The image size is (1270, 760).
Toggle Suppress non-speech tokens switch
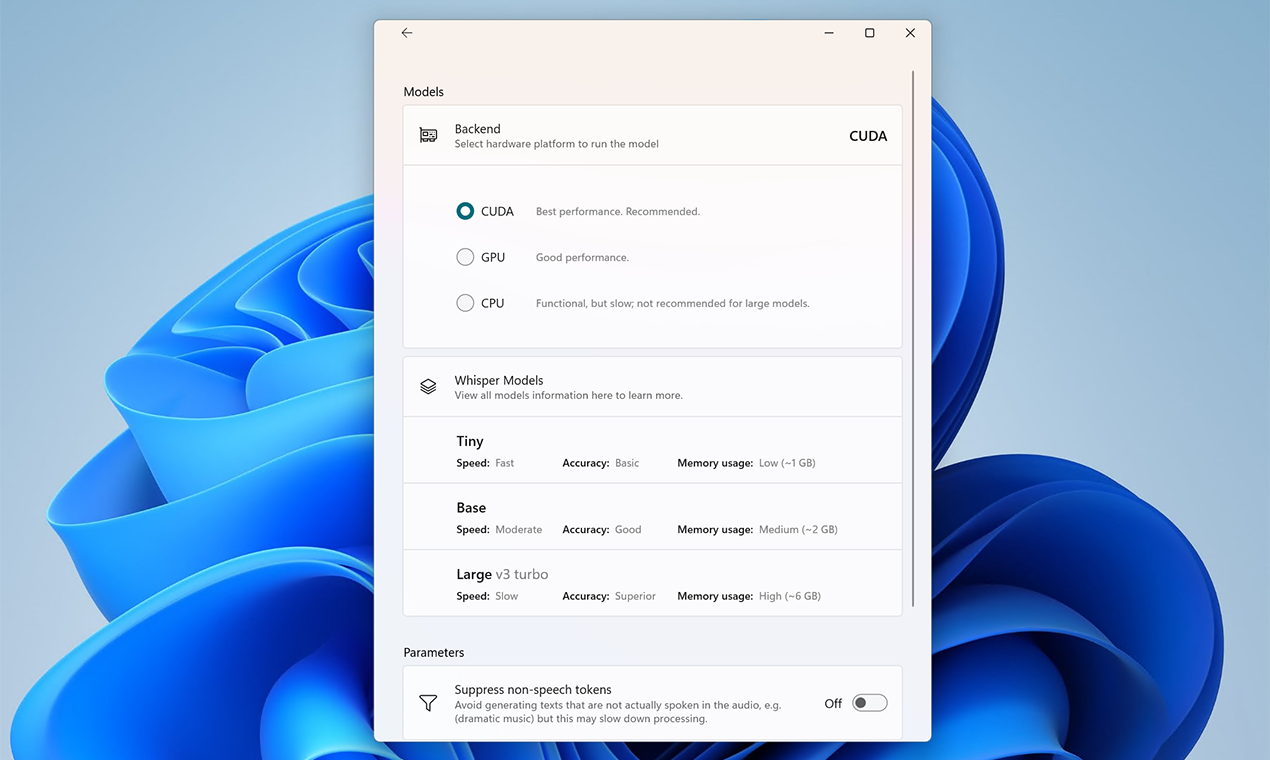click(x=869, y=703)
